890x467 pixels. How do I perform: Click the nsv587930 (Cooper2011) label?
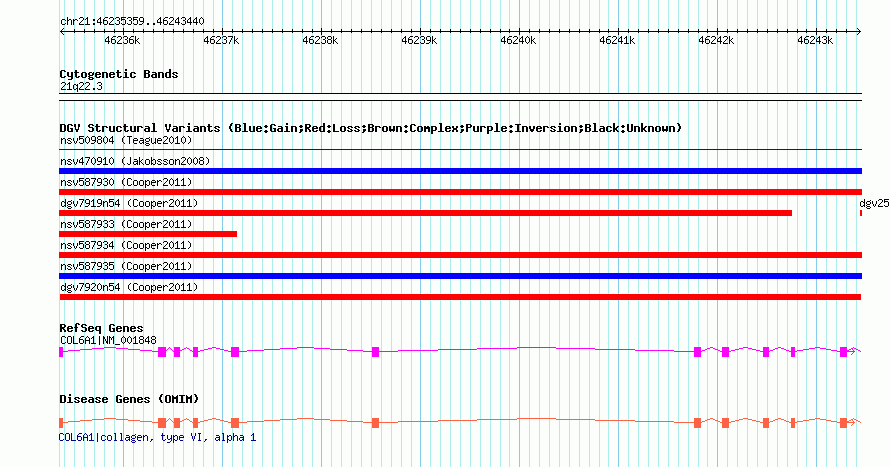point(126,182)
